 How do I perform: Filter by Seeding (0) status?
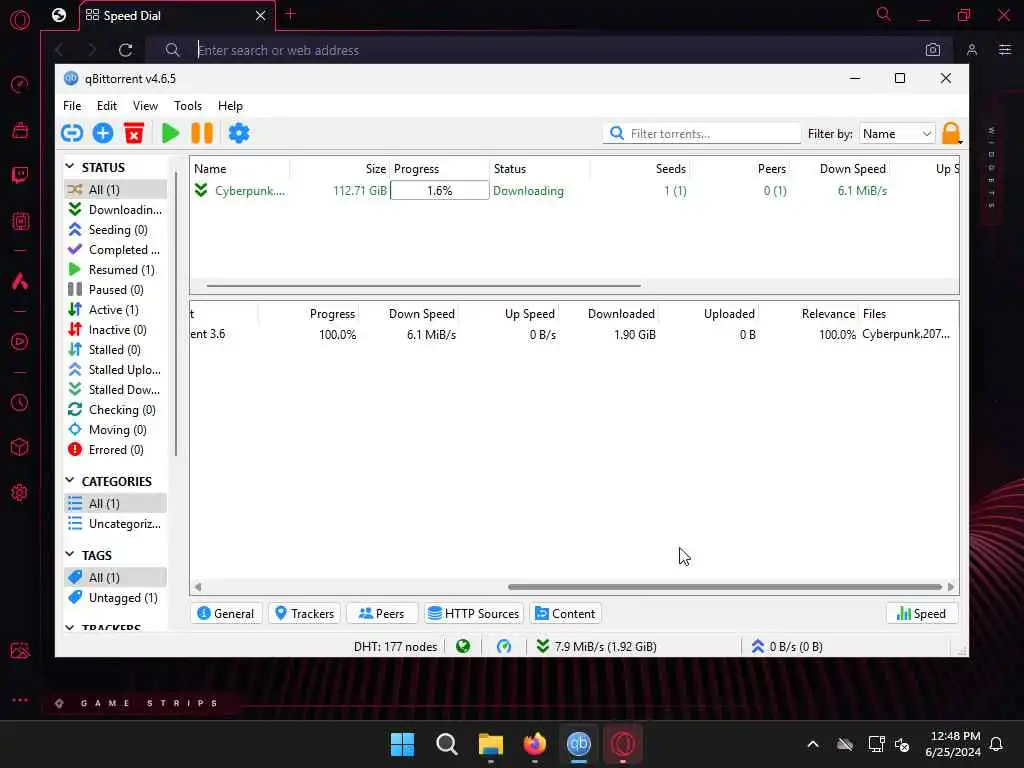click(116, 230)
